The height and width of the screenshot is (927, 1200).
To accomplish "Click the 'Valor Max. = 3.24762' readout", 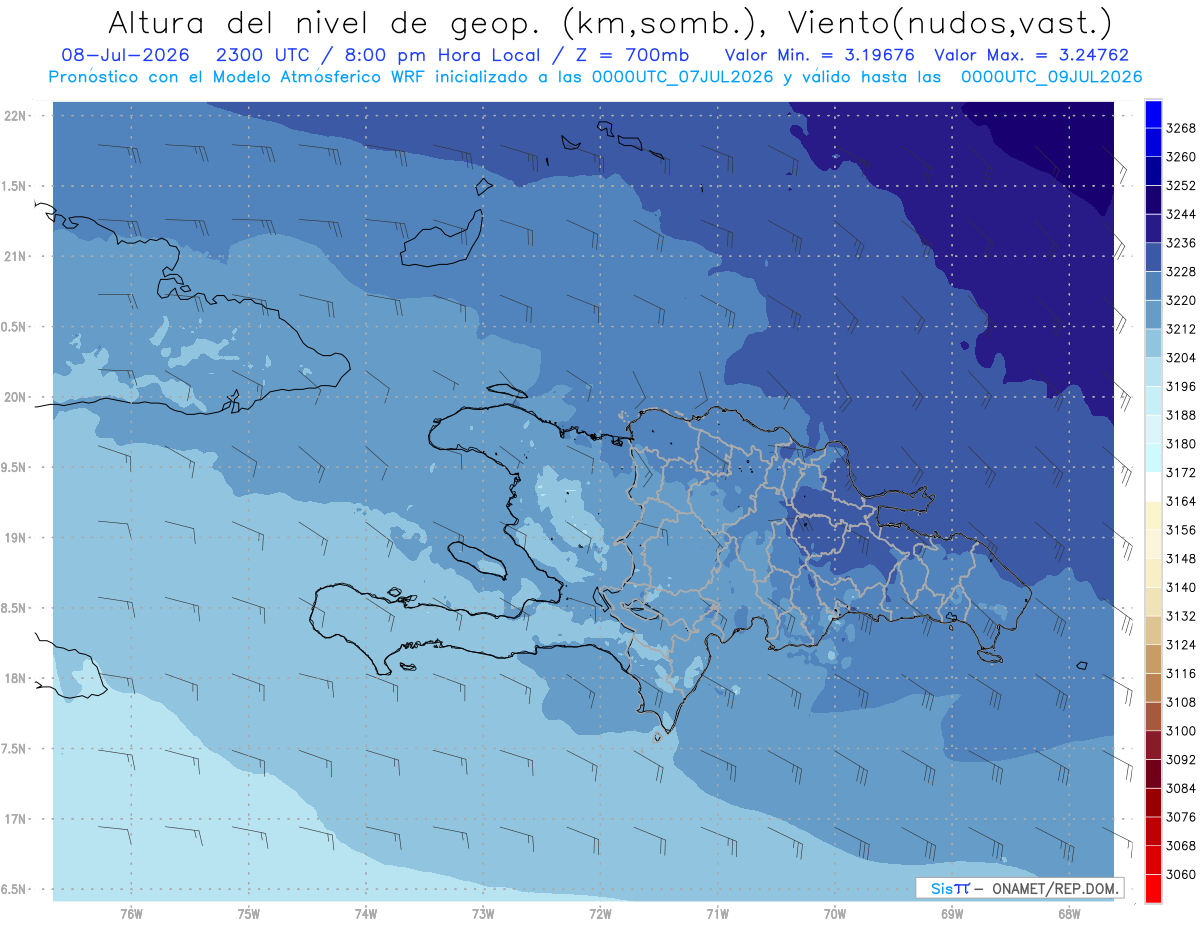I will pos(1031,56).
